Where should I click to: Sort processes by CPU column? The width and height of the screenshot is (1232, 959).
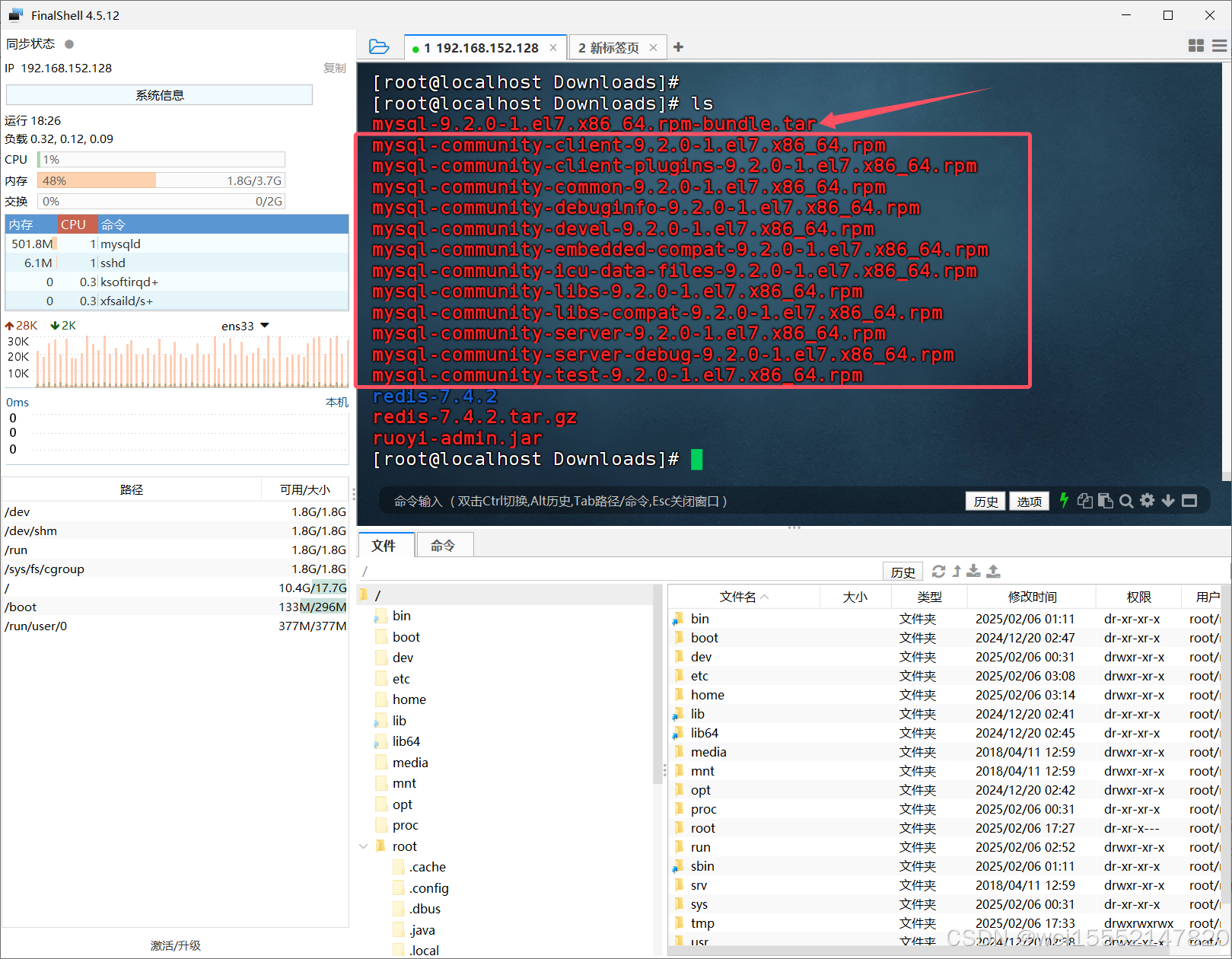tap(77, 225)
